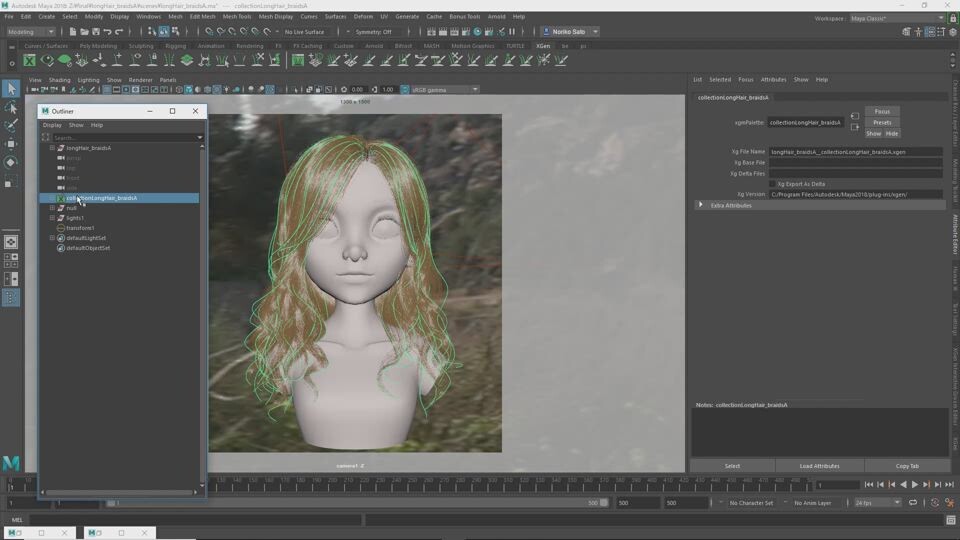This screenshot has height=540, width=960.
Task: Click the Xg File Name input field
Action: coord(855,152)
